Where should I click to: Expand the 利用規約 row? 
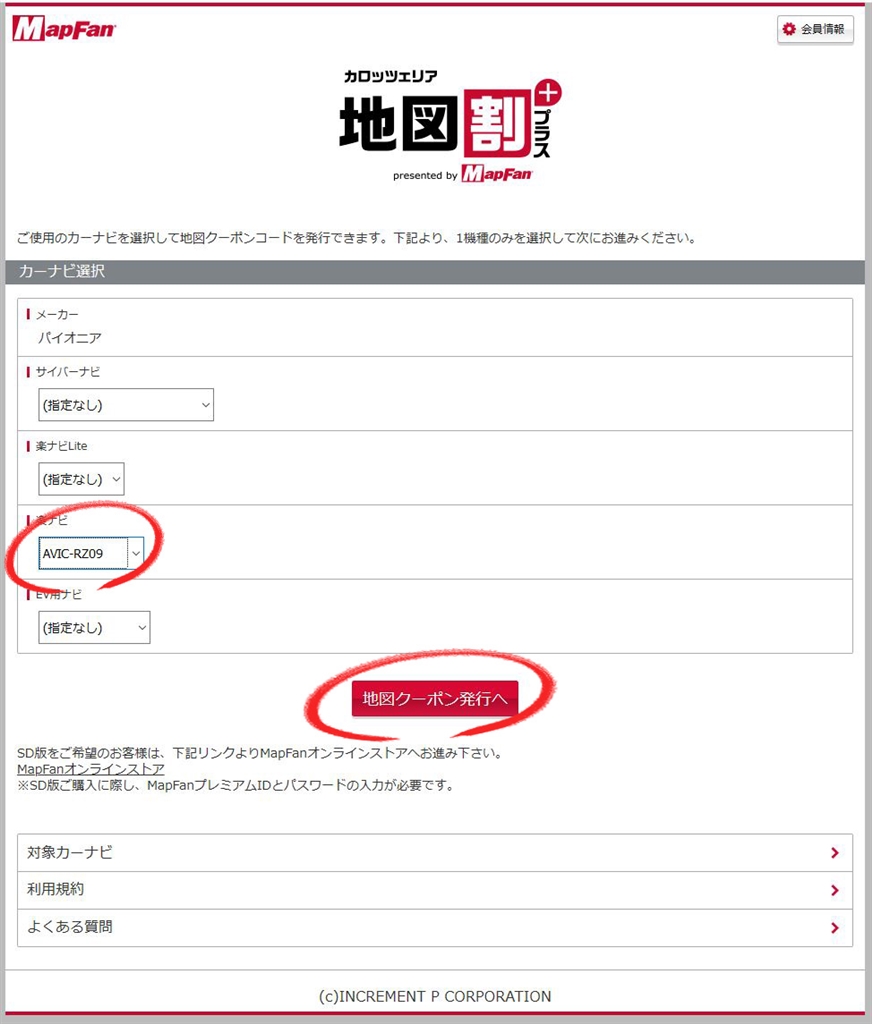coord(435,890)
